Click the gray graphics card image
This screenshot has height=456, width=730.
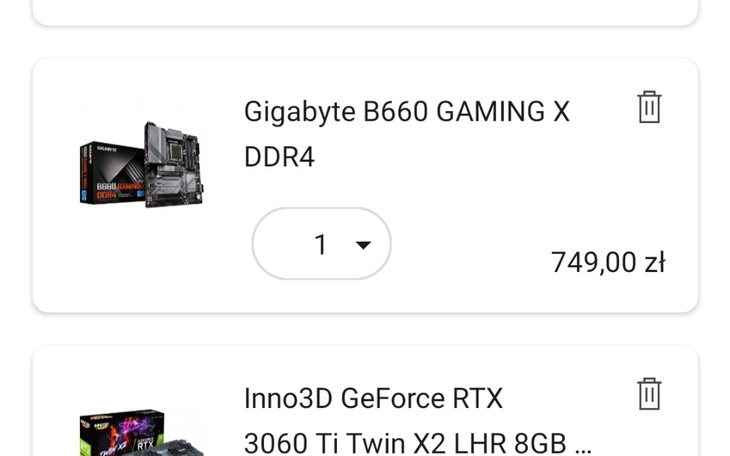pyautogui.click(x=179, y=448)
